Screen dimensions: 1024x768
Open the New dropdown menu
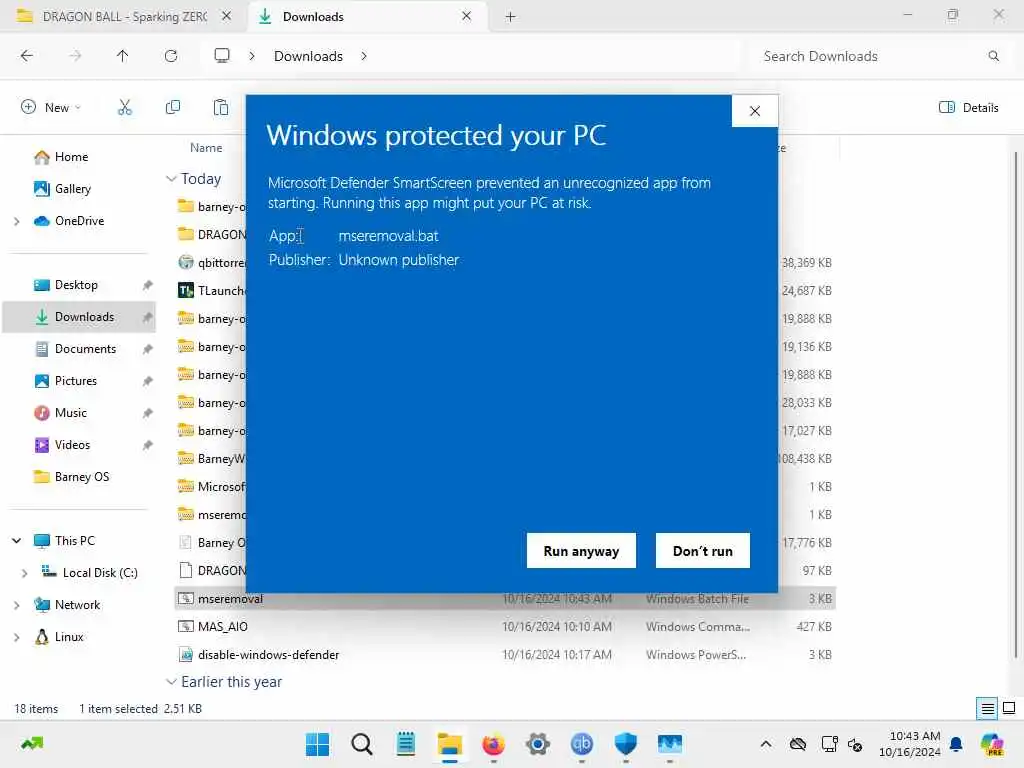[51, 107]
